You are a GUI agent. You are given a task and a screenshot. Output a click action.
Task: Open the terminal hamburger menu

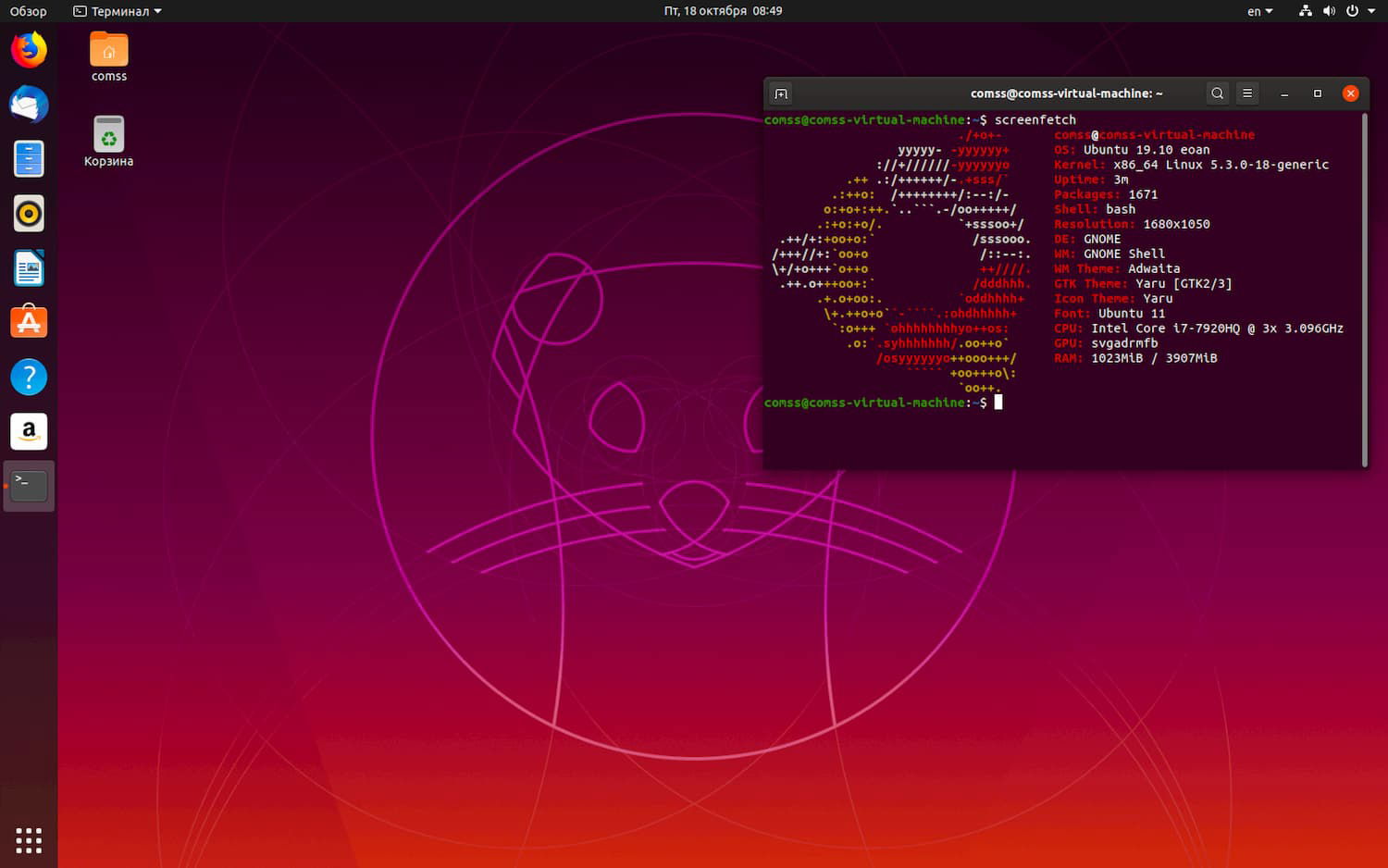(1247, 93)
